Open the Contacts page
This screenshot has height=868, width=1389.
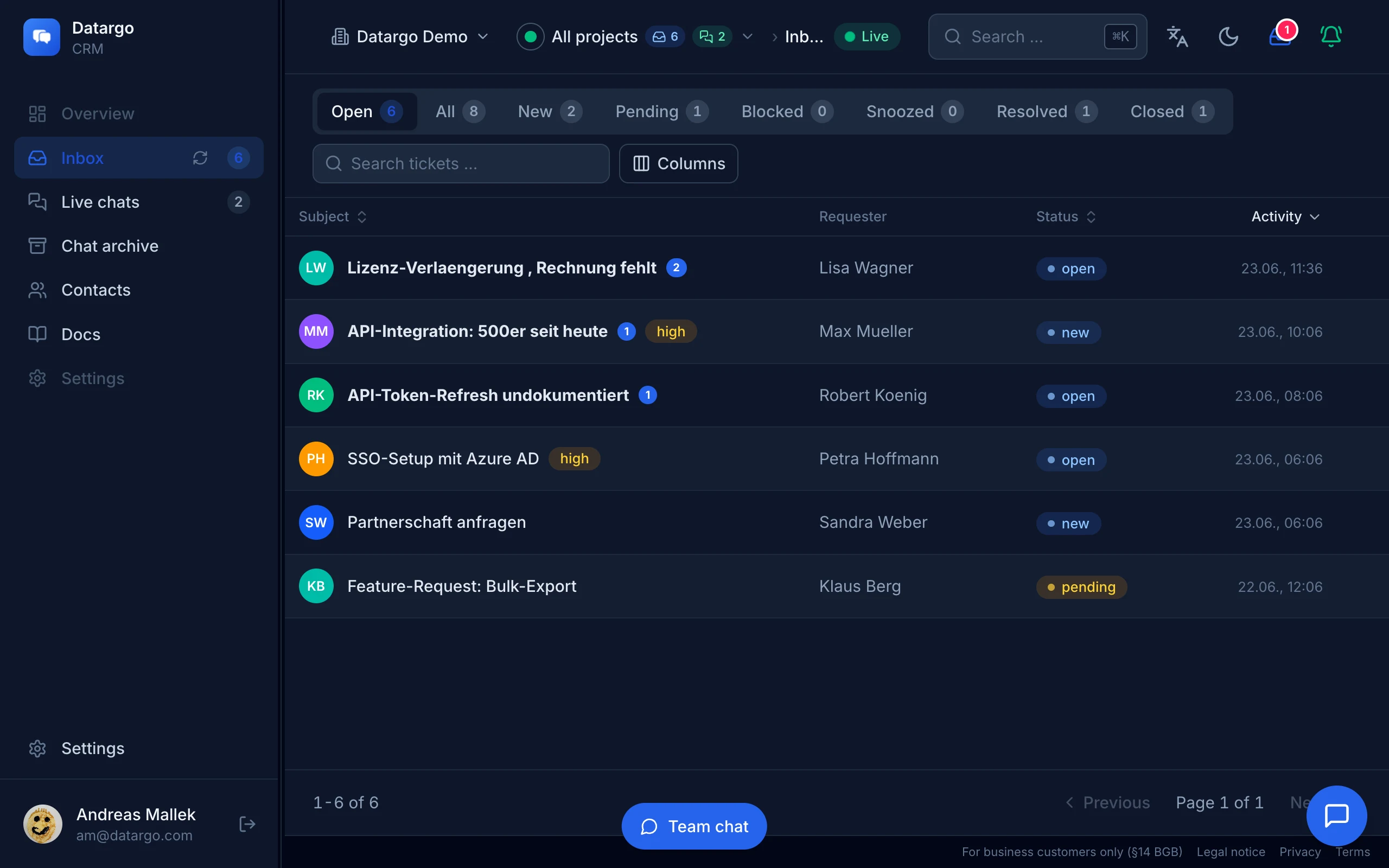[138, 290]
